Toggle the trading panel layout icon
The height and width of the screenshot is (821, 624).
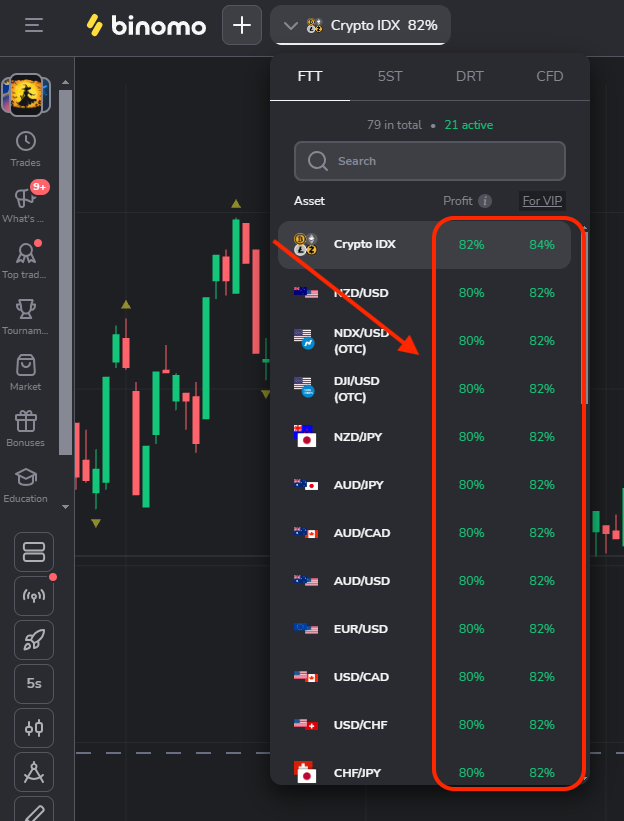click(x=33, y=552)
